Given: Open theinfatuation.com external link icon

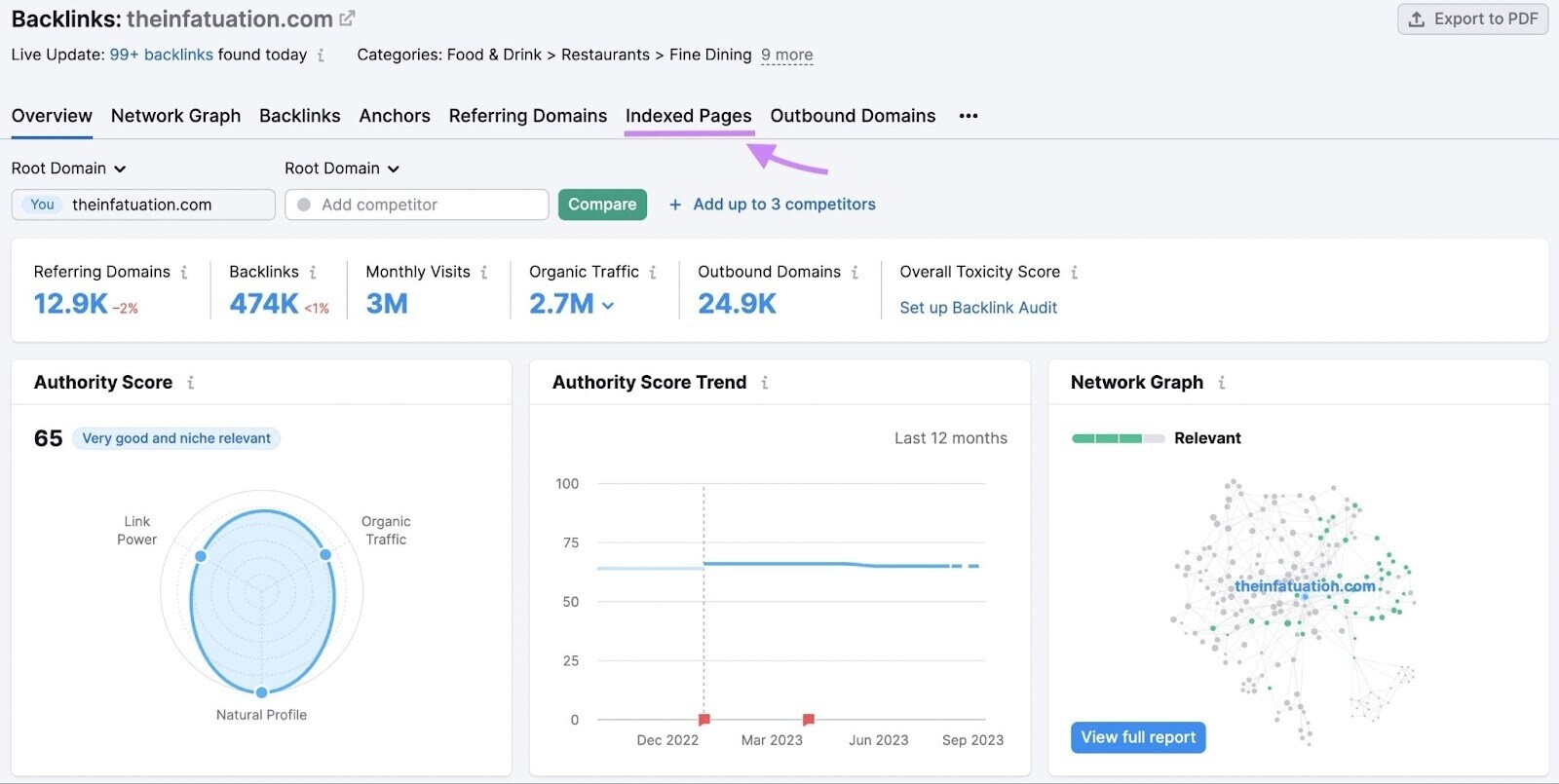Looking at the screenshot, I should coord(347,19).
